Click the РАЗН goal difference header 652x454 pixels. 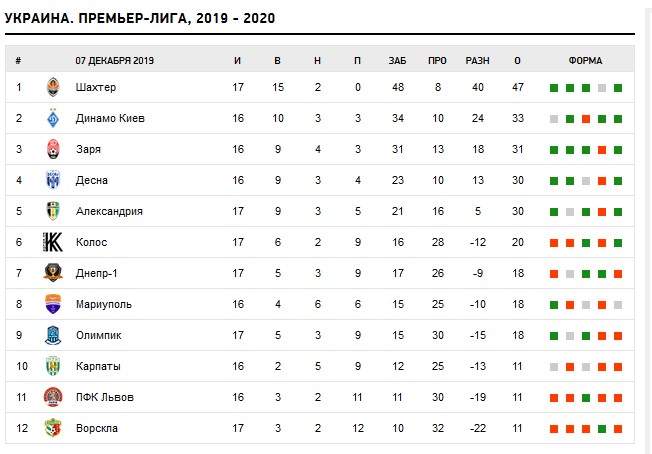[477, 61]
